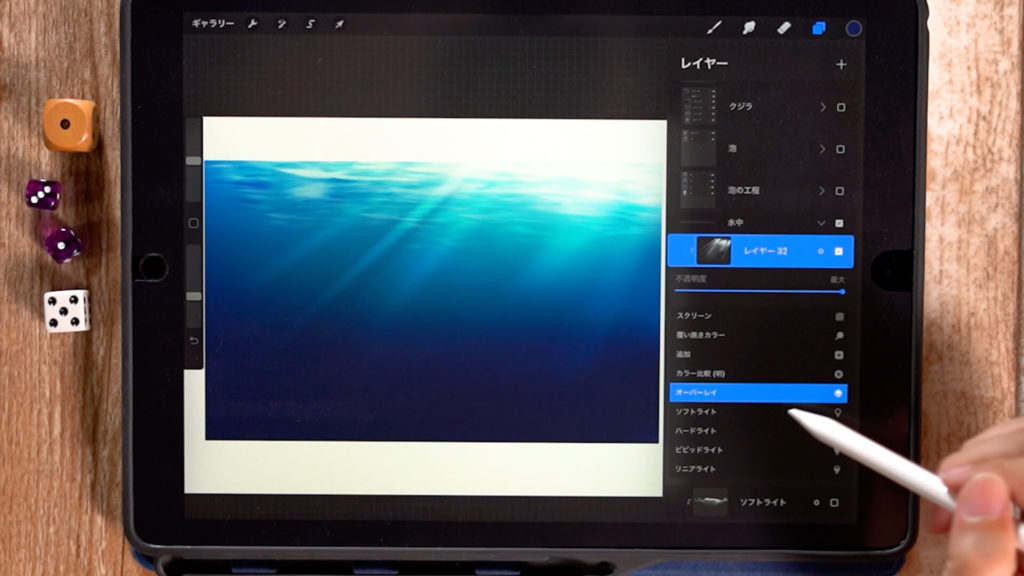Activate the Selection S-shaped tool

click(x=310, y=24)
